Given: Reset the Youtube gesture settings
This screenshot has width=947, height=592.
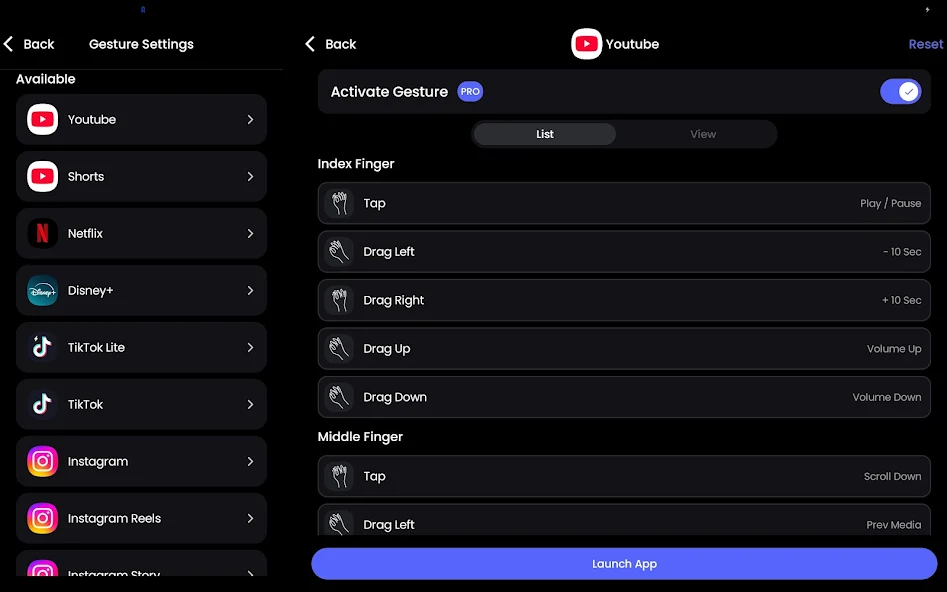Looking at the screenshot, I should (x=925, y=44).
